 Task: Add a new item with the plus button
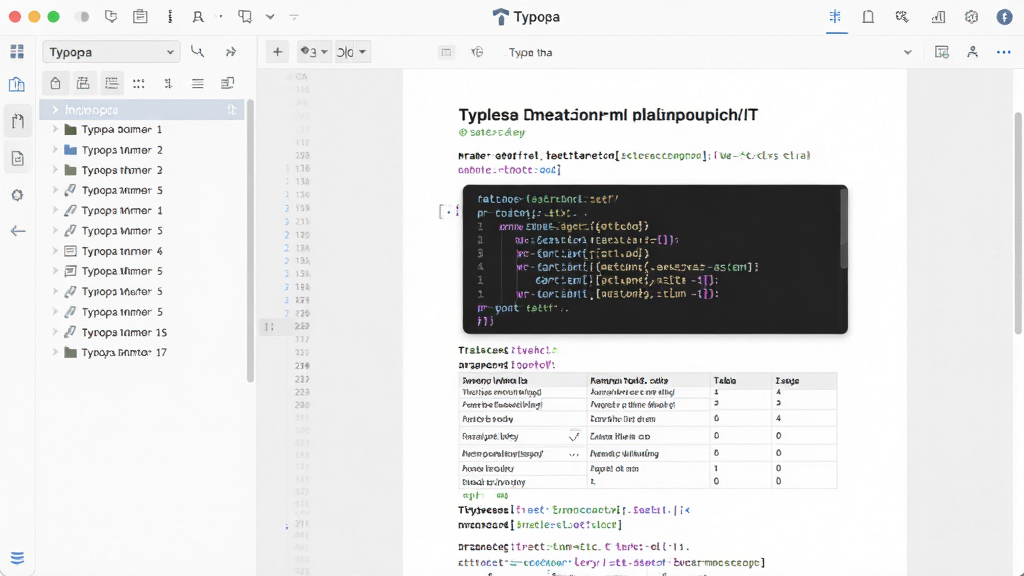click(278, 52)
